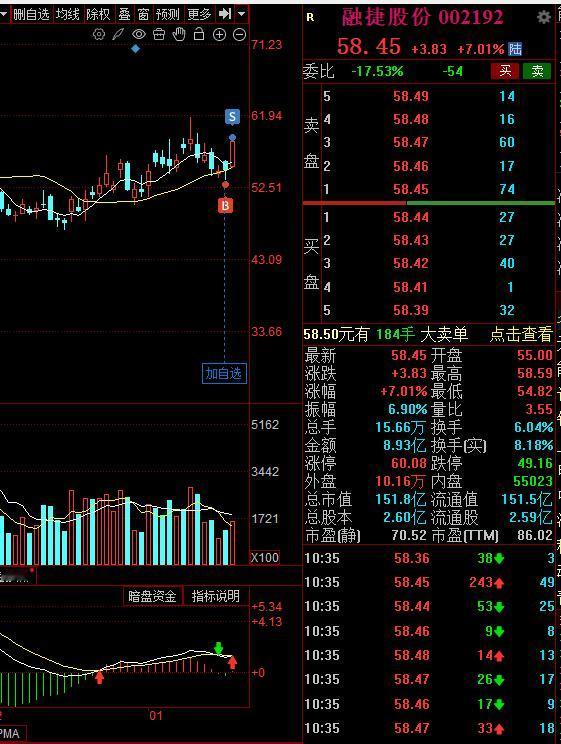Select buy level 3 price 58.42

coord(411,263)
